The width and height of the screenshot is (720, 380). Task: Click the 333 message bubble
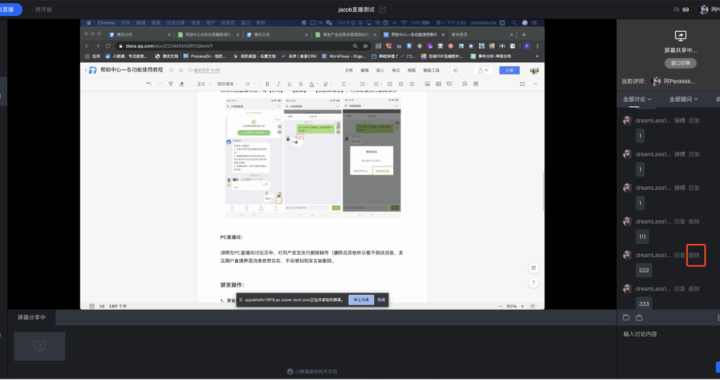click(644, 303)
